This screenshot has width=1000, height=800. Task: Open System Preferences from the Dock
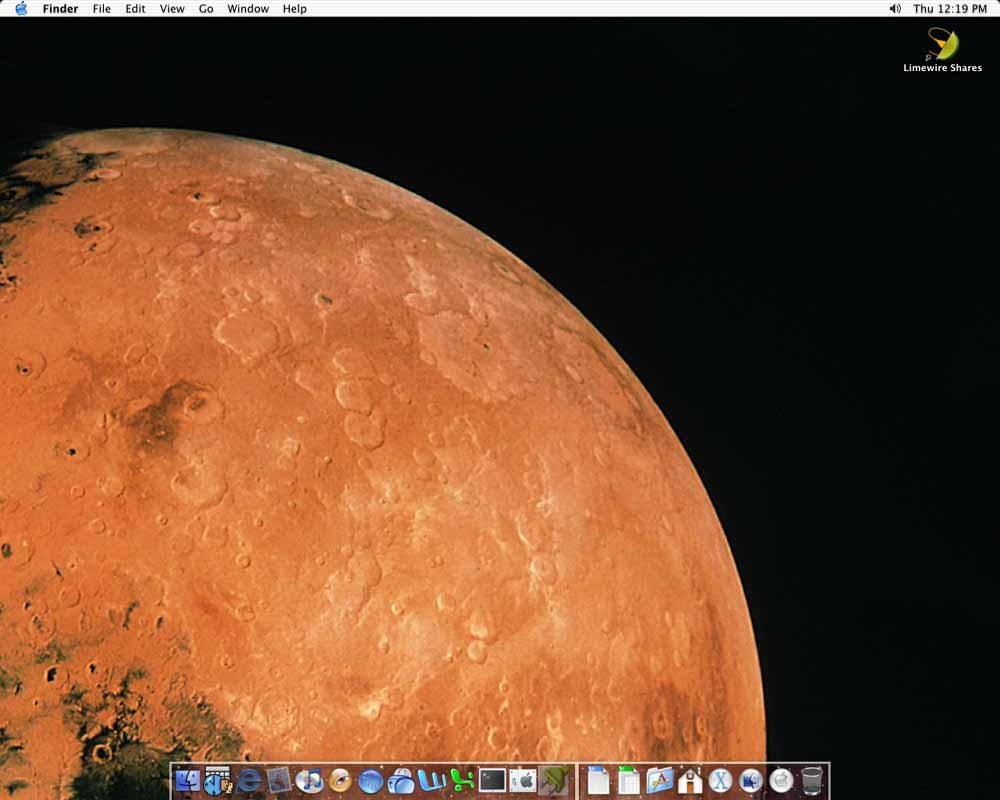point(523,781)
